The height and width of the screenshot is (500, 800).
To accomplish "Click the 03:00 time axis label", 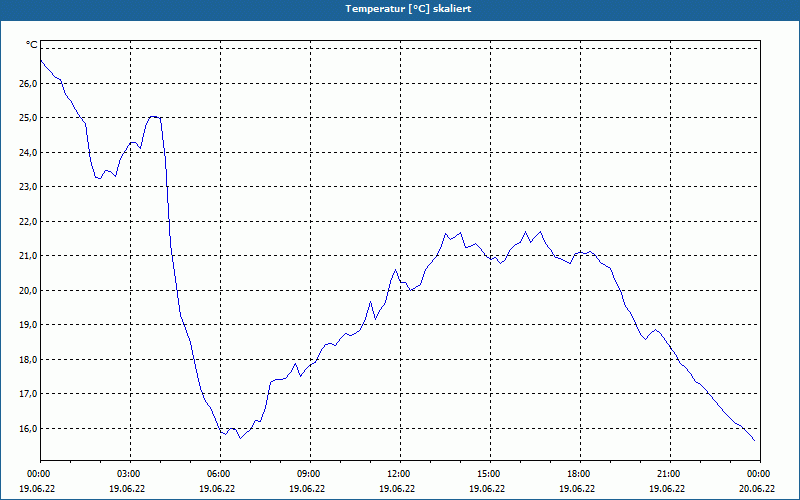I will pos(130,474).
